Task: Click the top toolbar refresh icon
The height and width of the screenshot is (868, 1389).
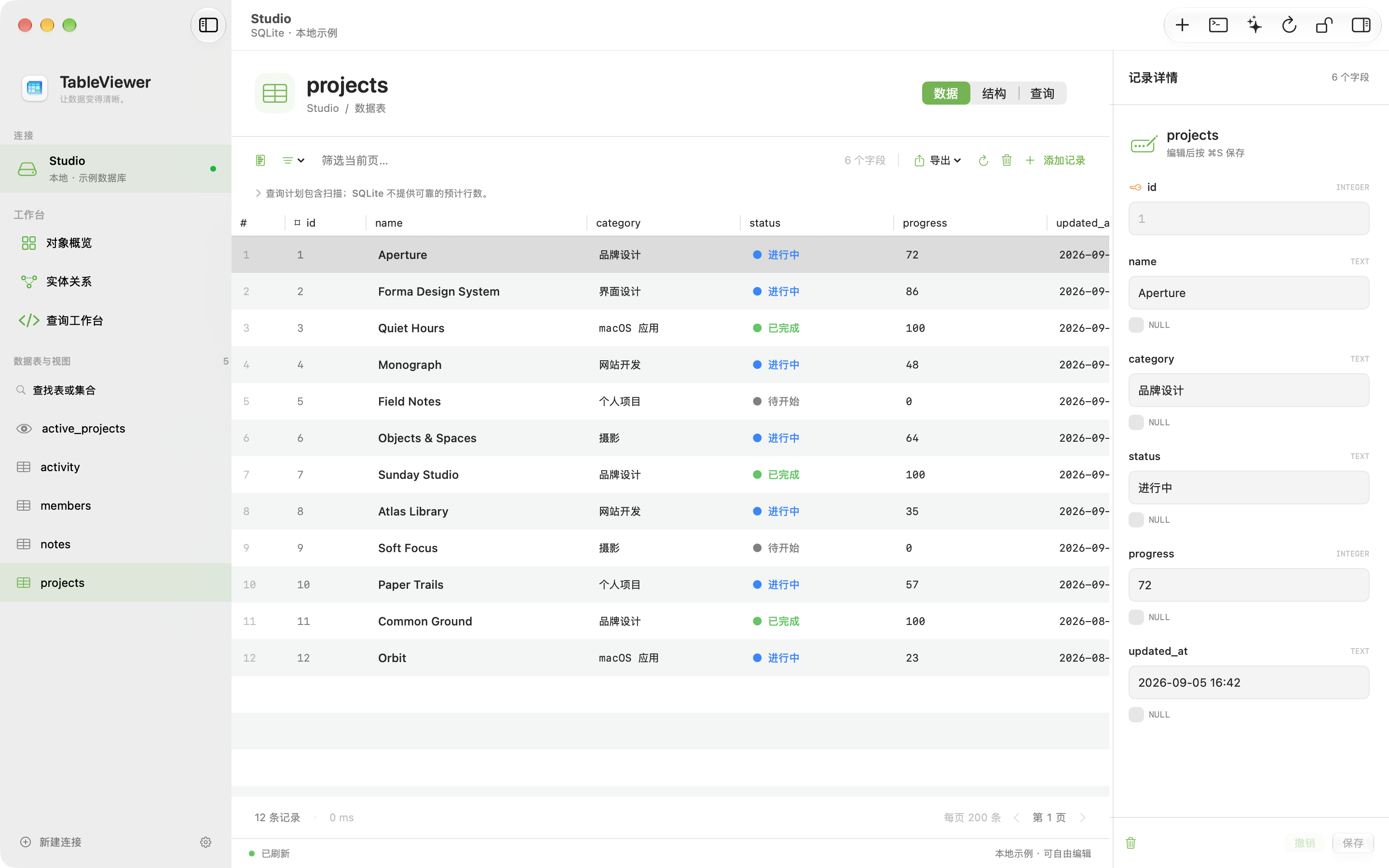Action: point(1289,25)
